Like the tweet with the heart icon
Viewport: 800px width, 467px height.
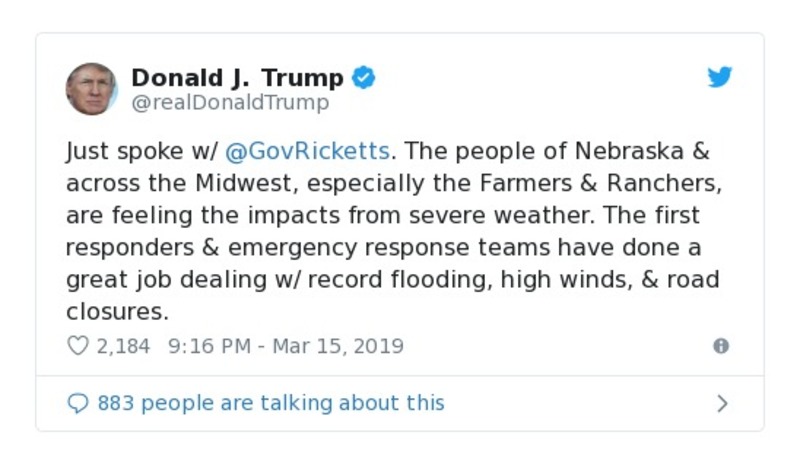77,346
